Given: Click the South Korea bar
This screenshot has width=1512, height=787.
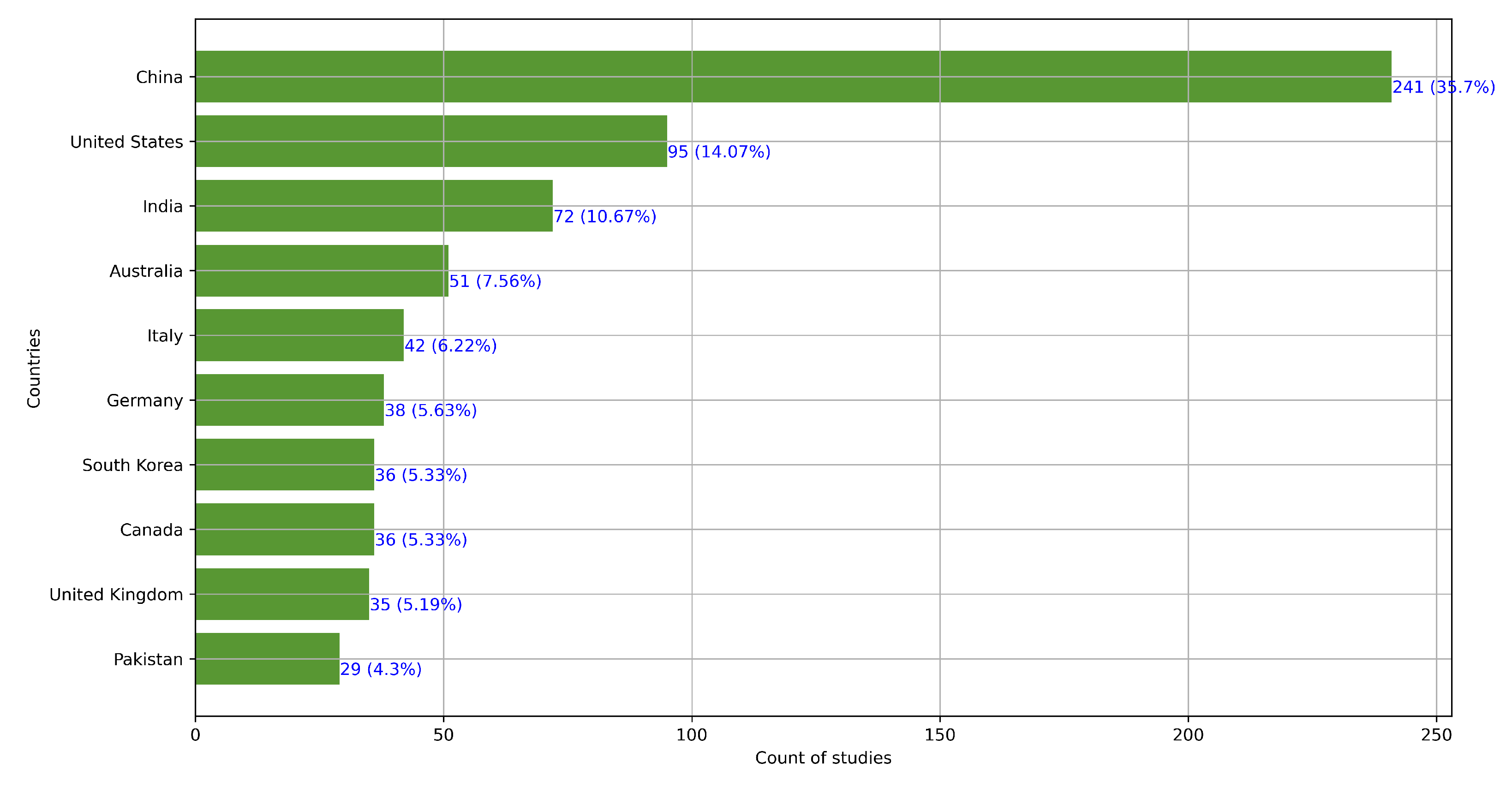Looking at the screenshot, I should (x=285, y=464).
